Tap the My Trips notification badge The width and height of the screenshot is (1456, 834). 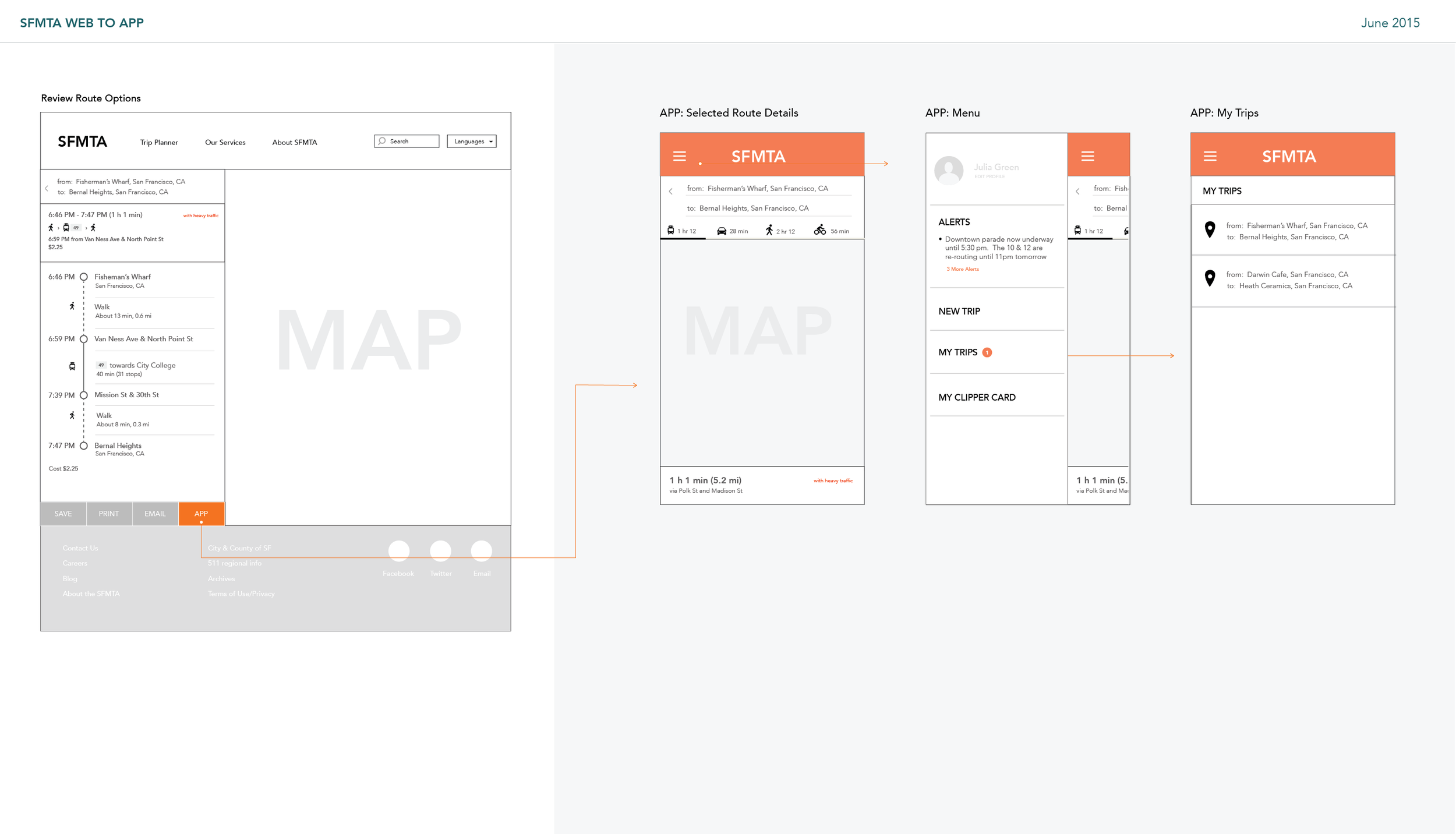point(987,352)
